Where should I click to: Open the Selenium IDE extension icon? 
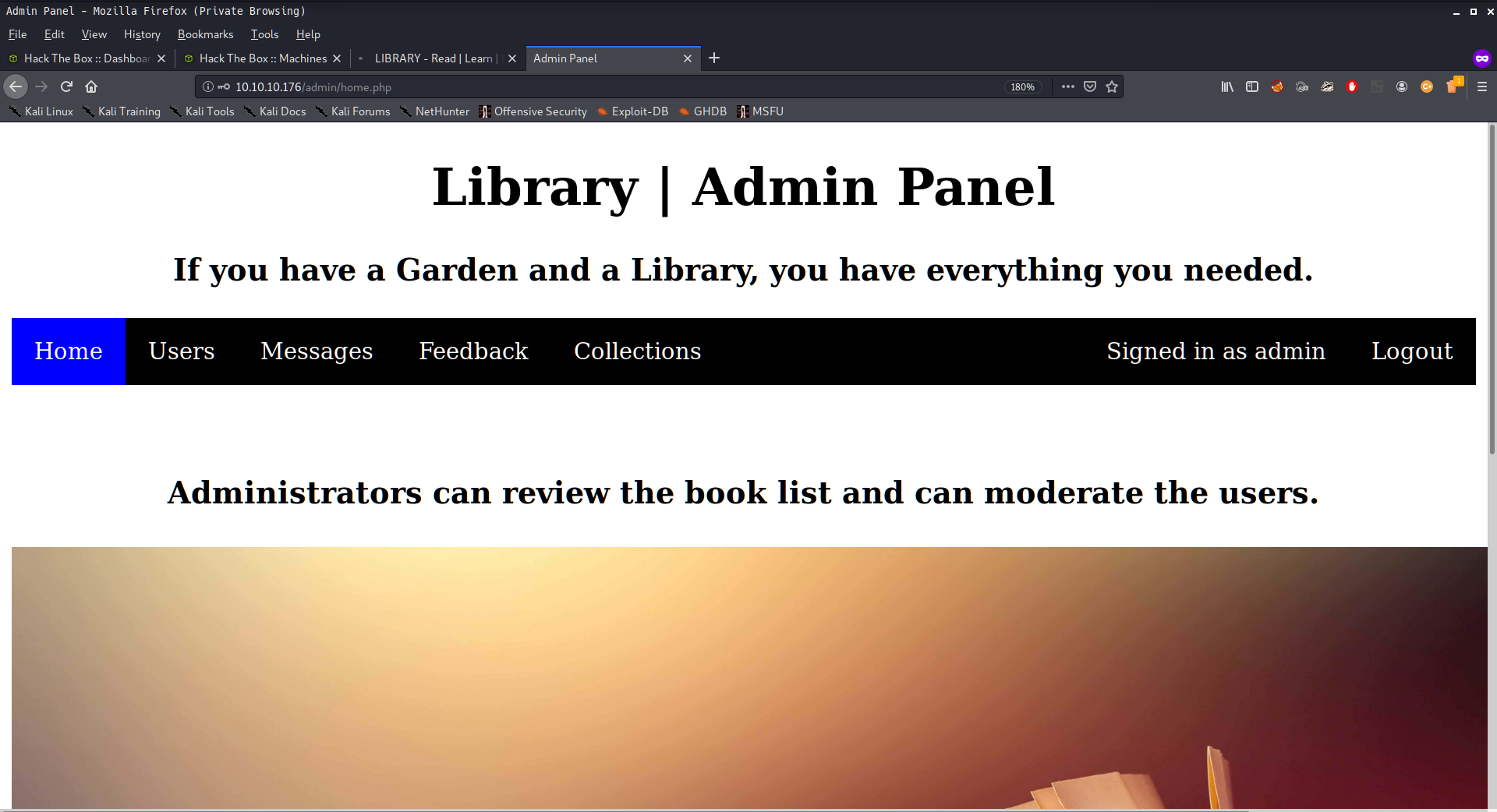pos(1377,86)
